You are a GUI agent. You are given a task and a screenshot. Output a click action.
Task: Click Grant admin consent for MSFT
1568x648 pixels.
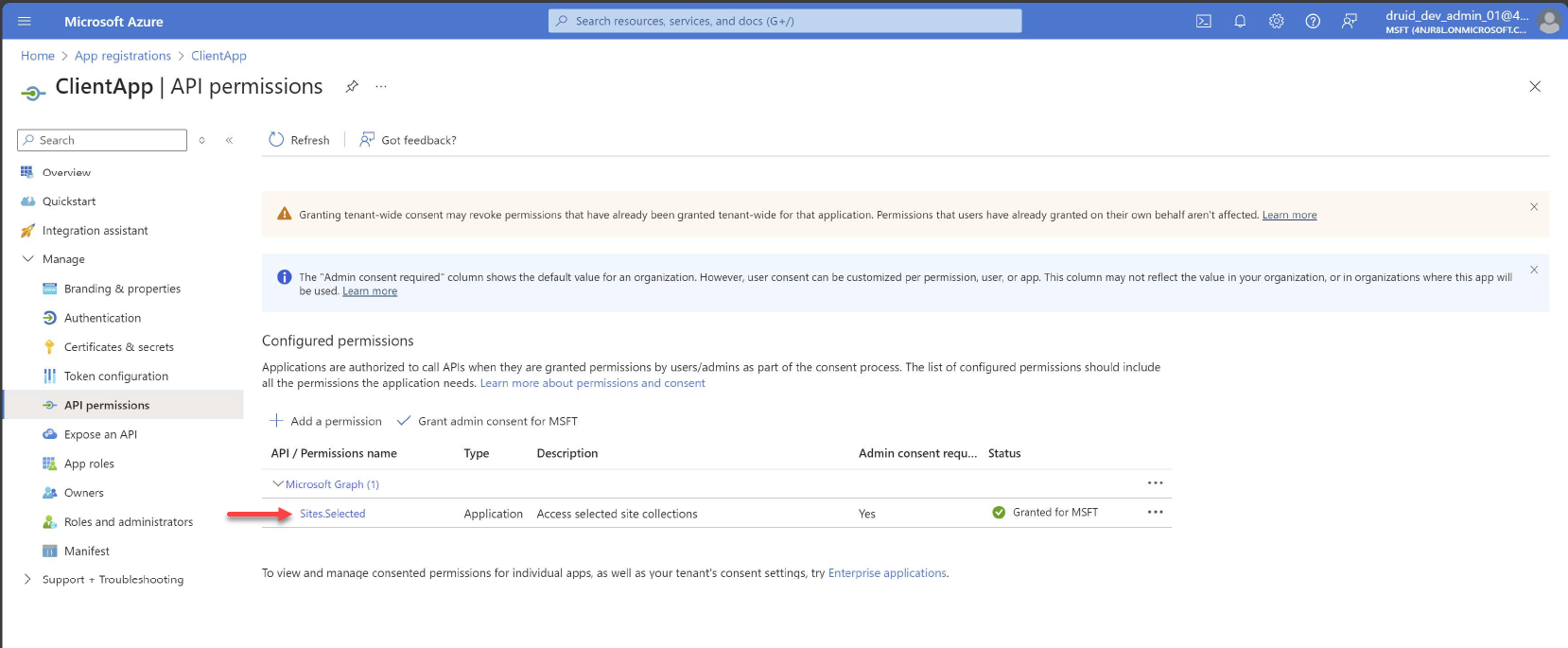(x=487, y=421)
